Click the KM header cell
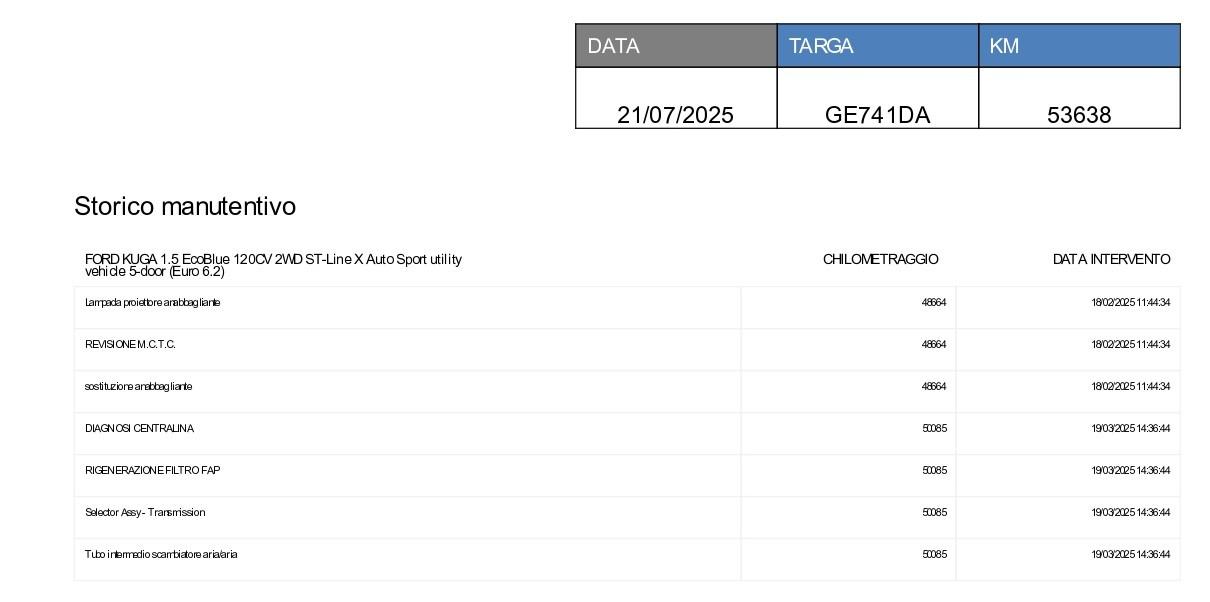Image resolution: width=1210 pixels, height=602 pixels. click(x=1079, y=46)
